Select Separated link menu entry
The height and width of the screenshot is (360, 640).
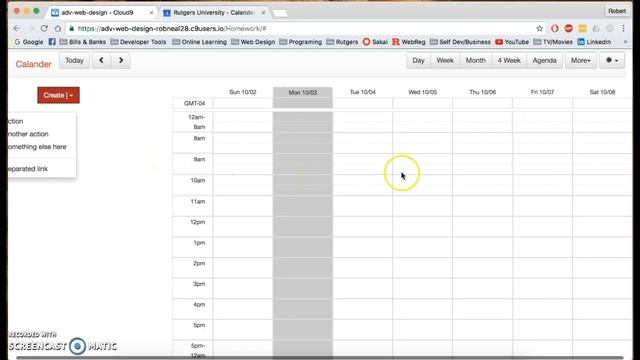pos(28,169)
